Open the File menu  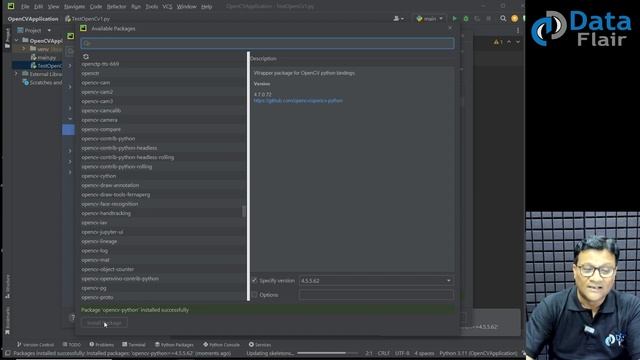click(x=25, y=7)
